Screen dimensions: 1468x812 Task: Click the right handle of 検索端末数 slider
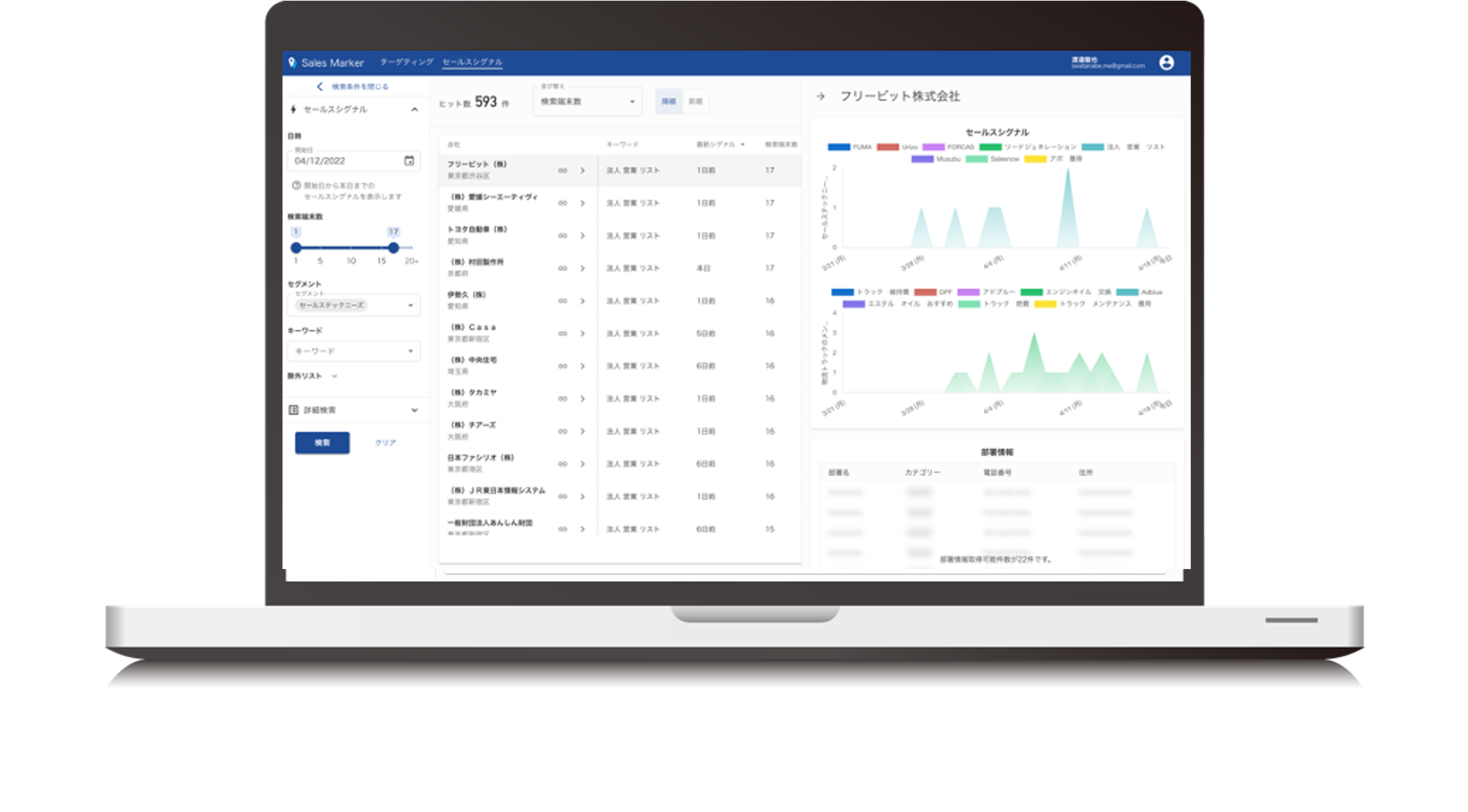(393, 248)
